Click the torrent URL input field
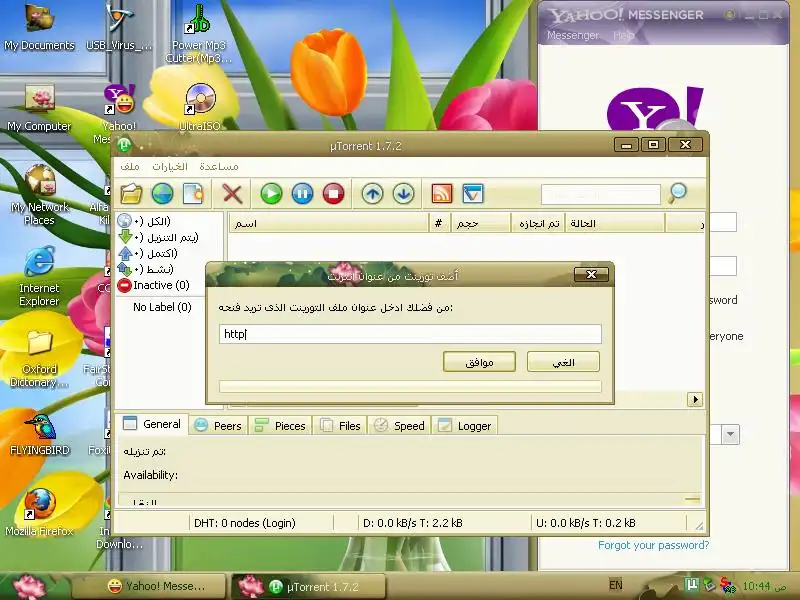The image size is (800, 600). [x=410, y=334]
